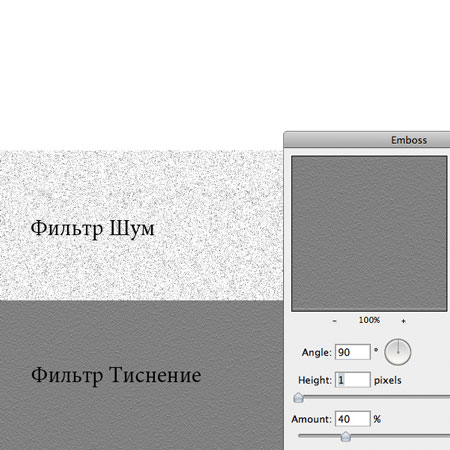Click the angle dial next to Angle field
Screen dimensions: 450x450
(398, 352)
